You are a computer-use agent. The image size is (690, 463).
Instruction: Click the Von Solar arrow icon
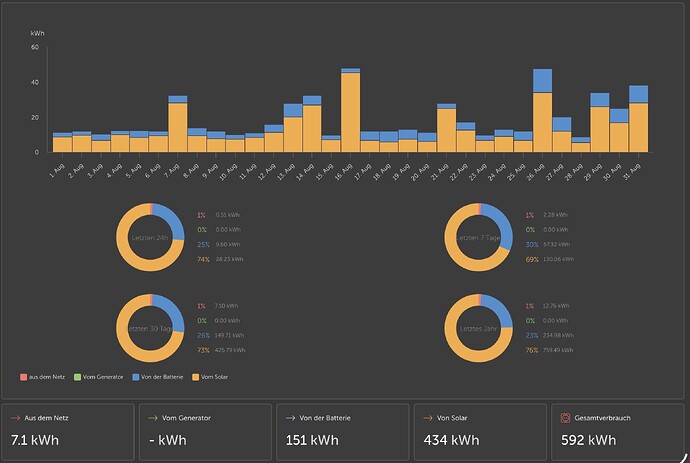click(x=428, y=418)
